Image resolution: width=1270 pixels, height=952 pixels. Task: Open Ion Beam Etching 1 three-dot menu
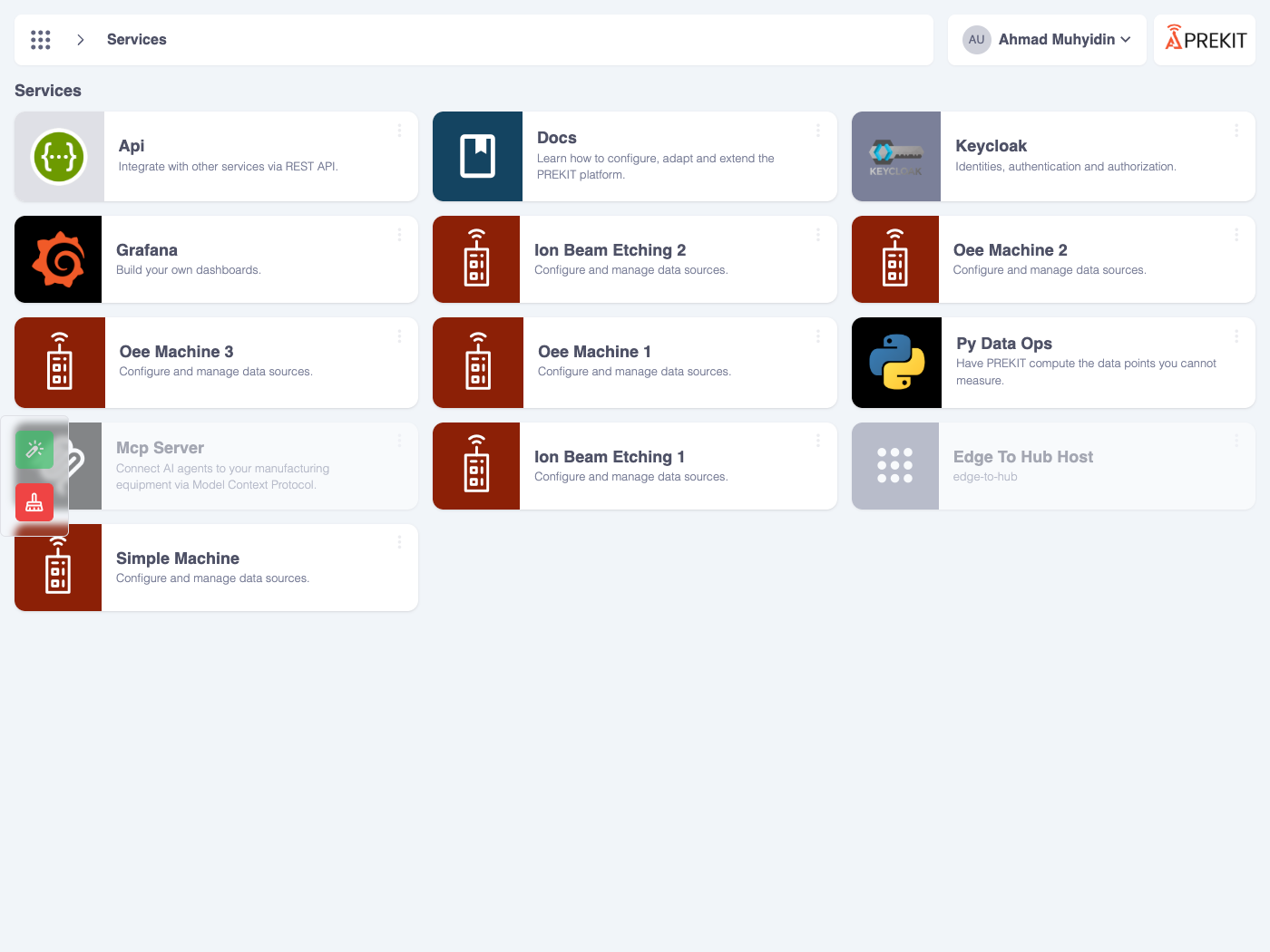tap(818, 441)
